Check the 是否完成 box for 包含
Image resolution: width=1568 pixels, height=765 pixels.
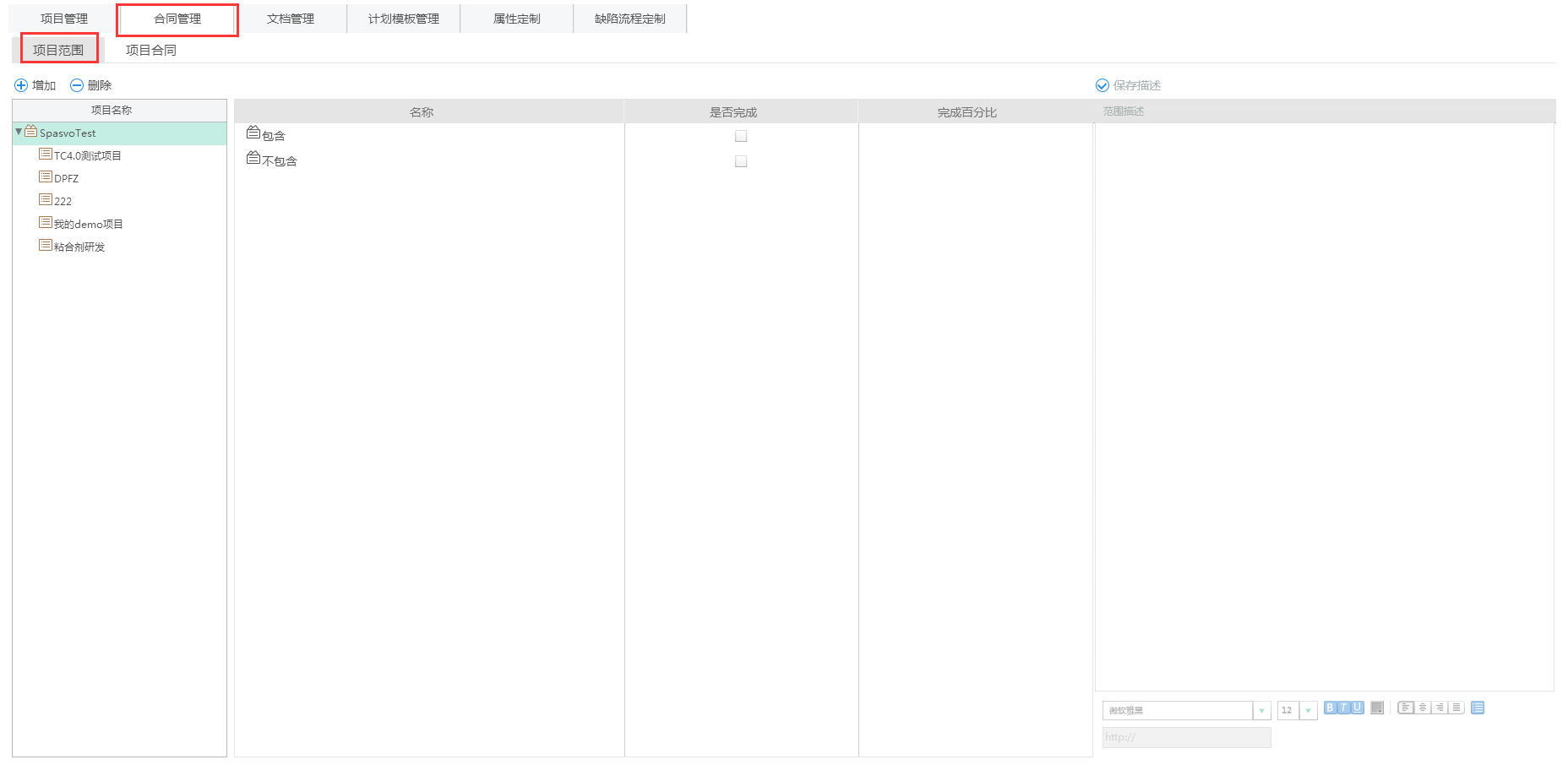[741, 136]
